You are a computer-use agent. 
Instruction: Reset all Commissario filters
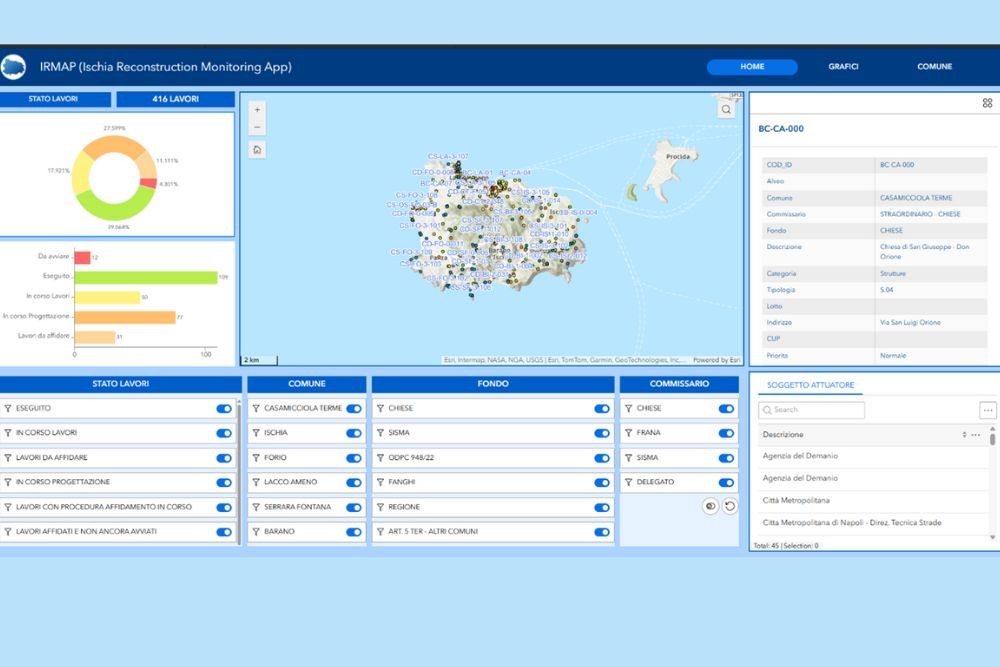730,506
